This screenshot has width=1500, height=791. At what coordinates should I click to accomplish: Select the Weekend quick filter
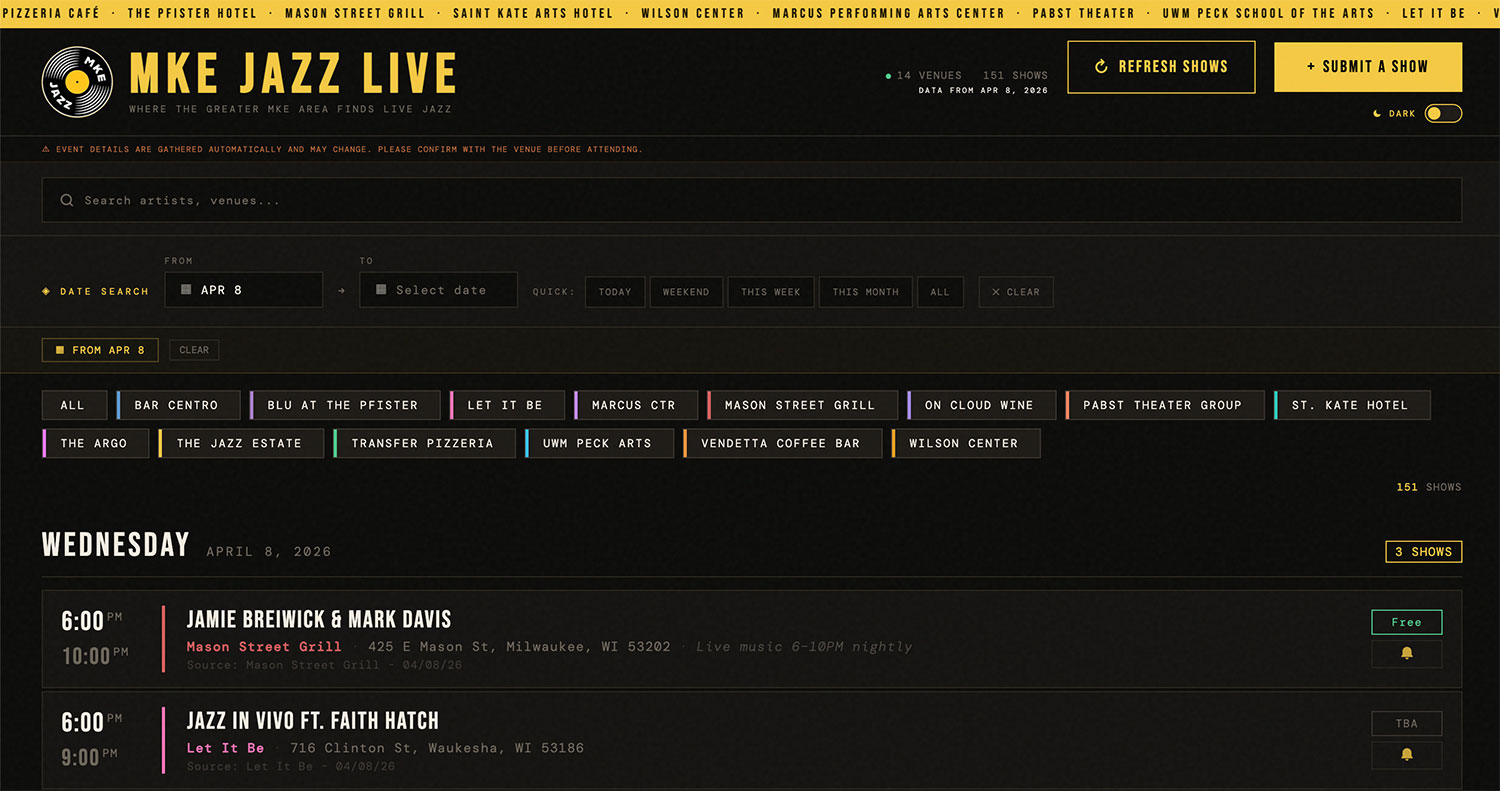point(686,292)
